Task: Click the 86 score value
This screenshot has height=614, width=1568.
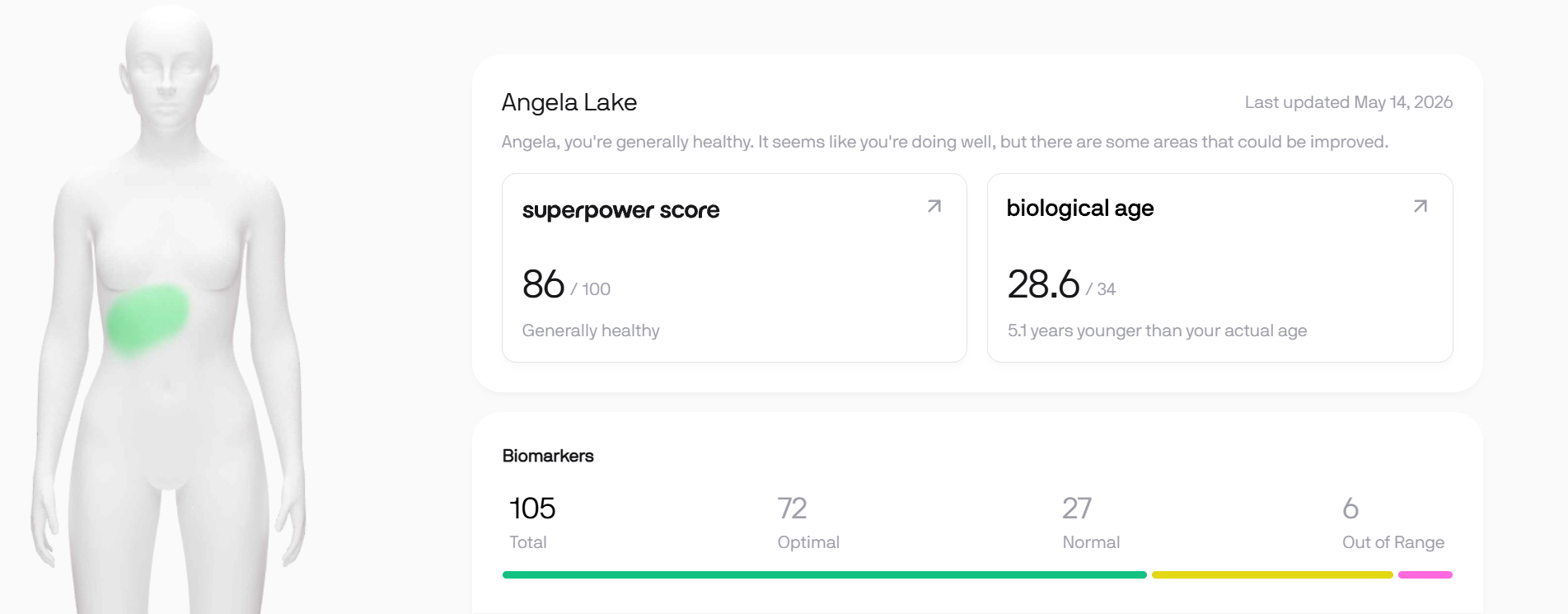Action: point(543,284)
